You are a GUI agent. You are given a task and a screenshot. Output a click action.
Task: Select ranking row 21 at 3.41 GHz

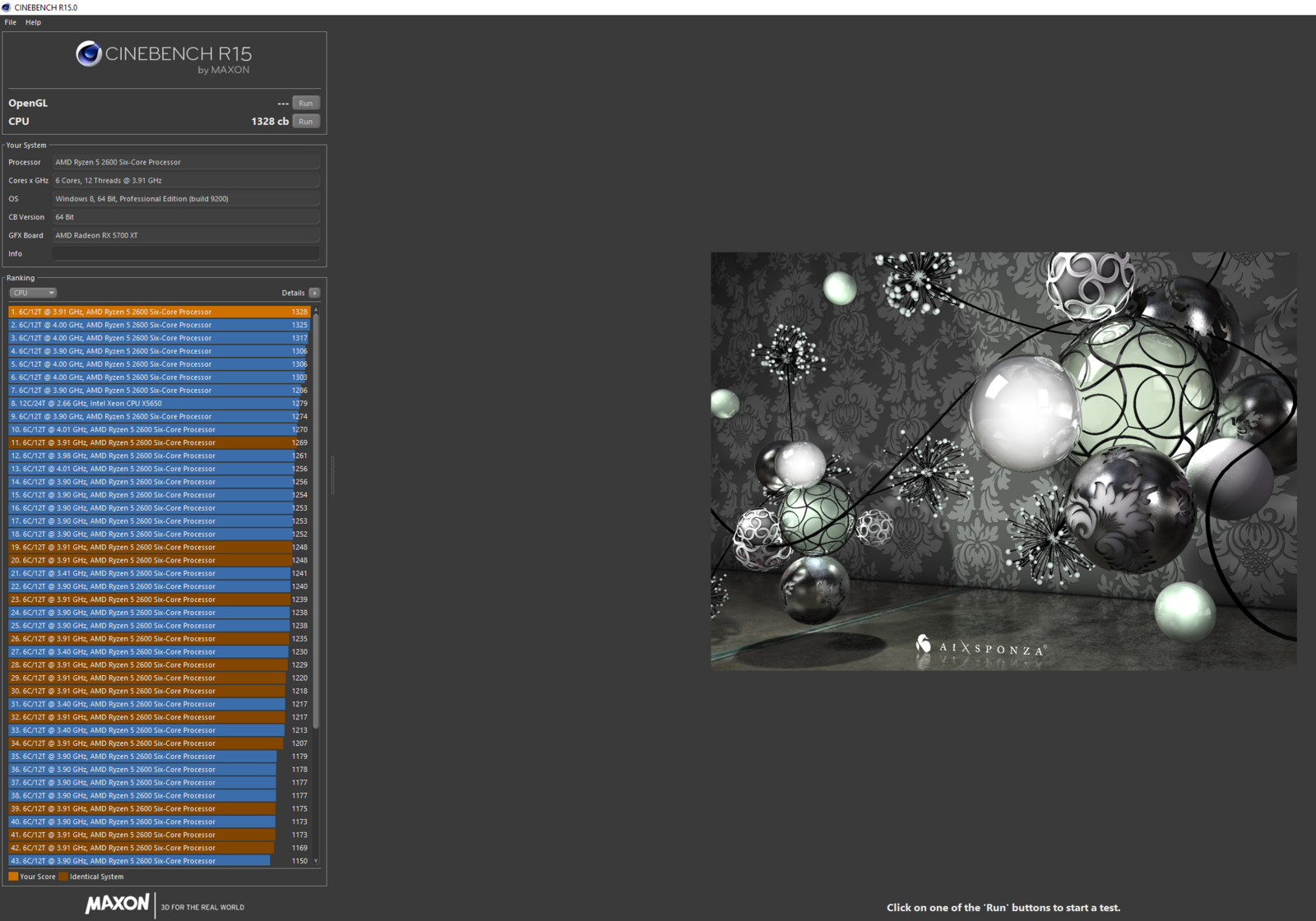point(159,573)
